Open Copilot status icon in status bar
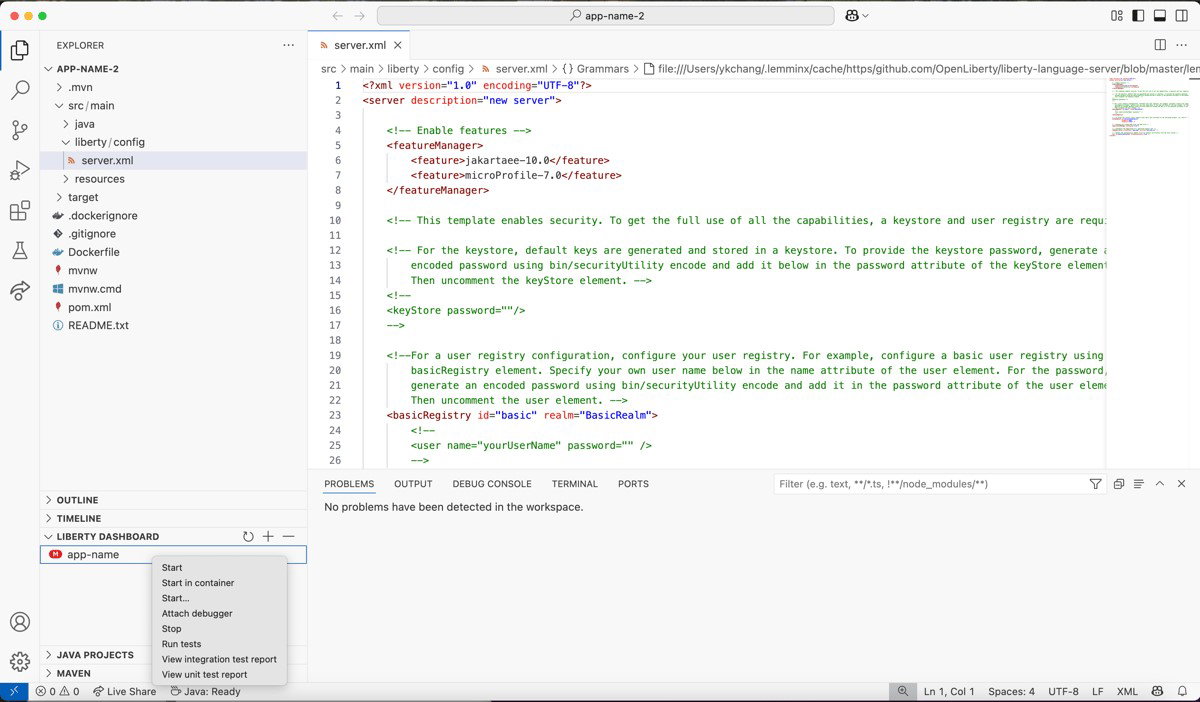Screen dimensions: 1200x702 (x=1157, y=691)
